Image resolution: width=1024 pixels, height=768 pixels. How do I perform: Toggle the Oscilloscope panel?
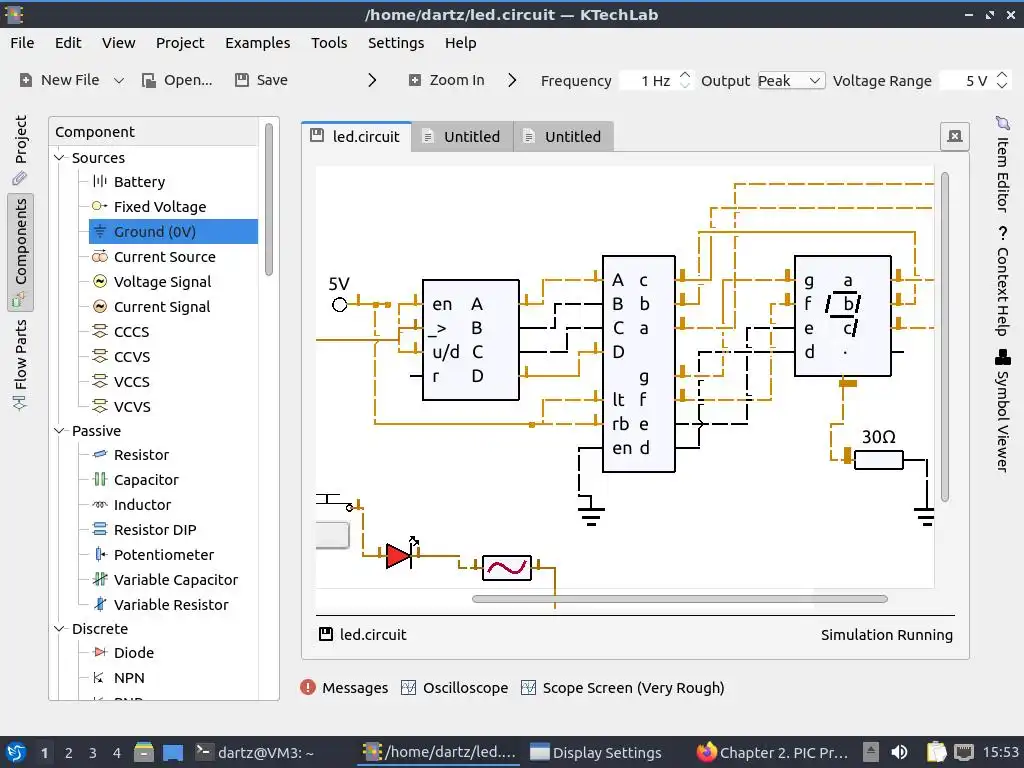[455, 688]
